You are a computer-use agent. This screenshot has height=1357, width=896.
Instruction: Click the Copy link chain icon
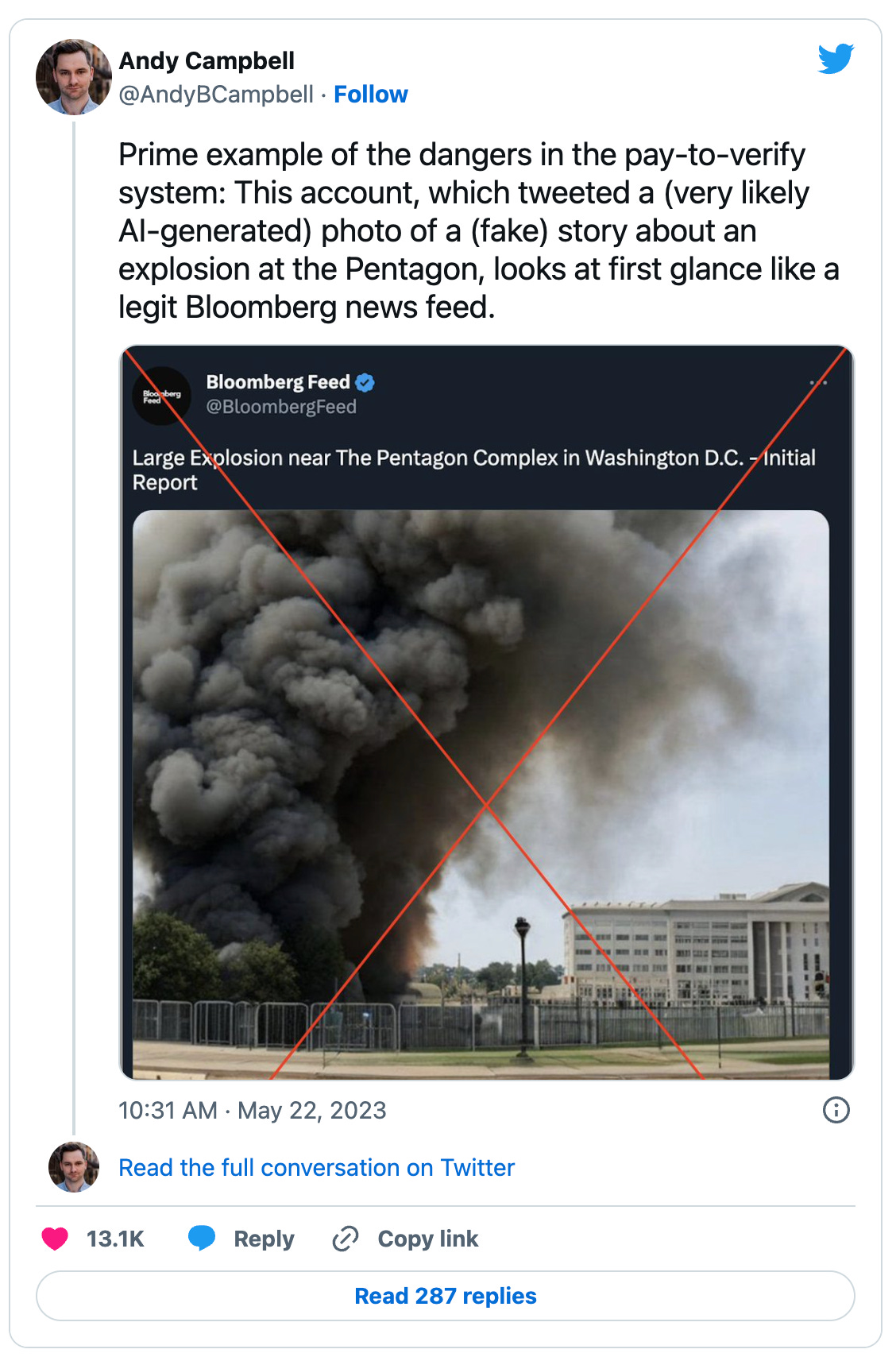pos(345,1238)
